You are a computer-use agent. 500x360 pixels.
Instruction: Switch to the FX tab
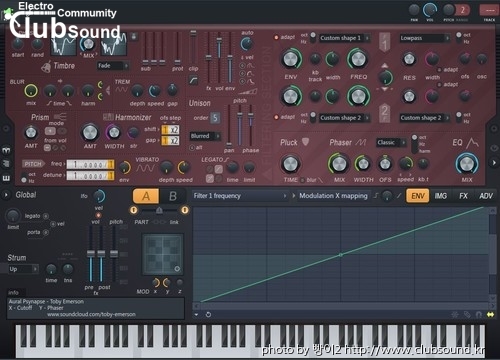(x=463, y=196)
